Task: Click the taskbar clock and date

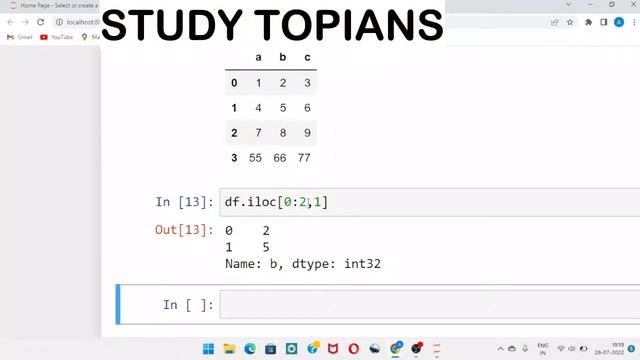Action: point(610,349)
